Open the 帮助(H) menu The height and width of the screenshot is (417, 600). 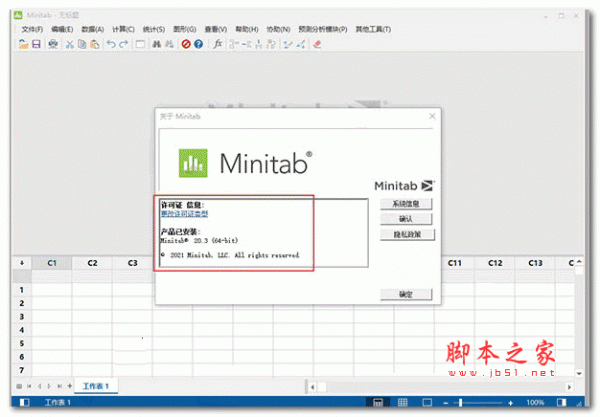[247, 29]
